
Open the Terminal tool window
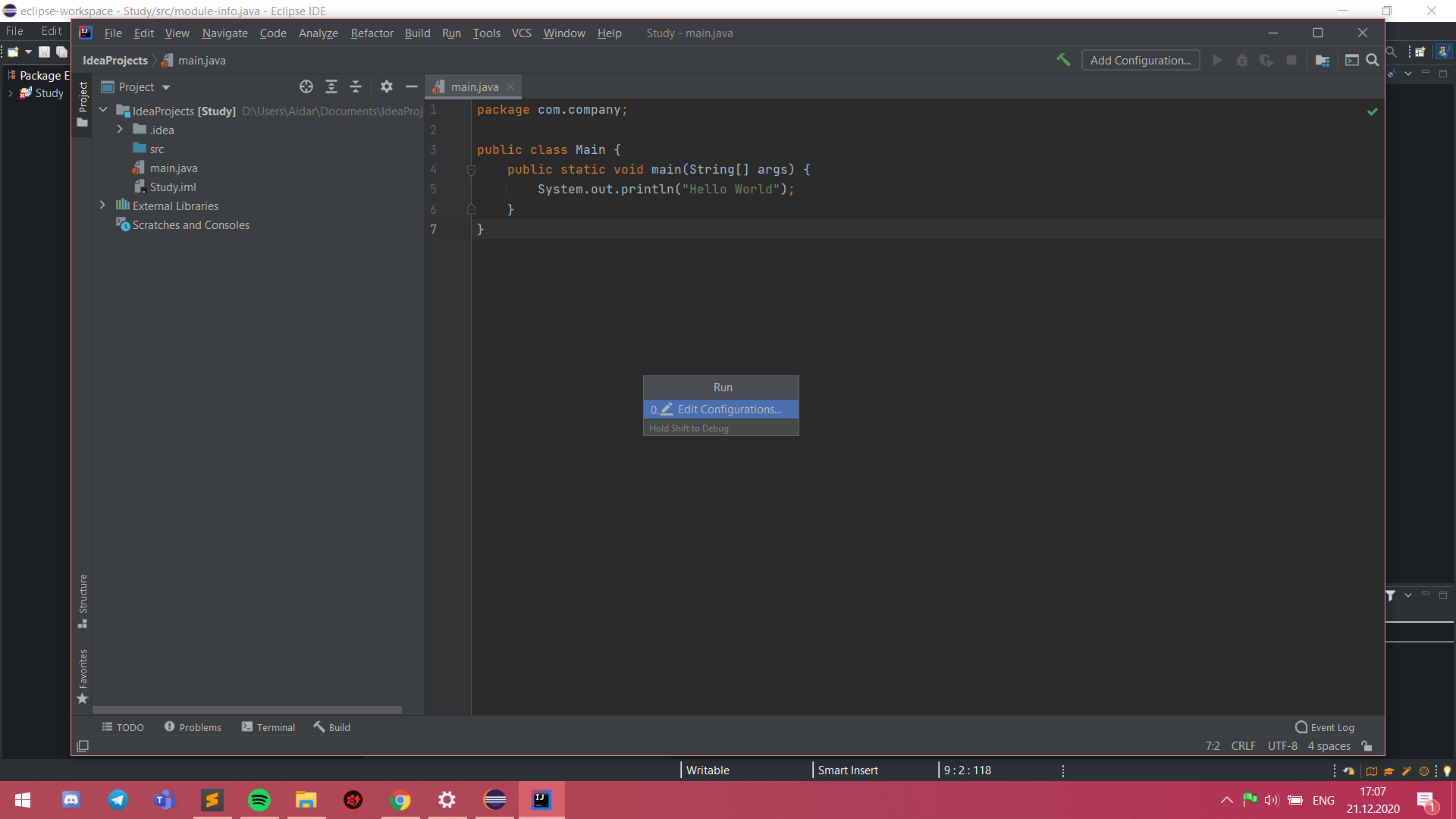pyautogui.click(x=268, y=727)
